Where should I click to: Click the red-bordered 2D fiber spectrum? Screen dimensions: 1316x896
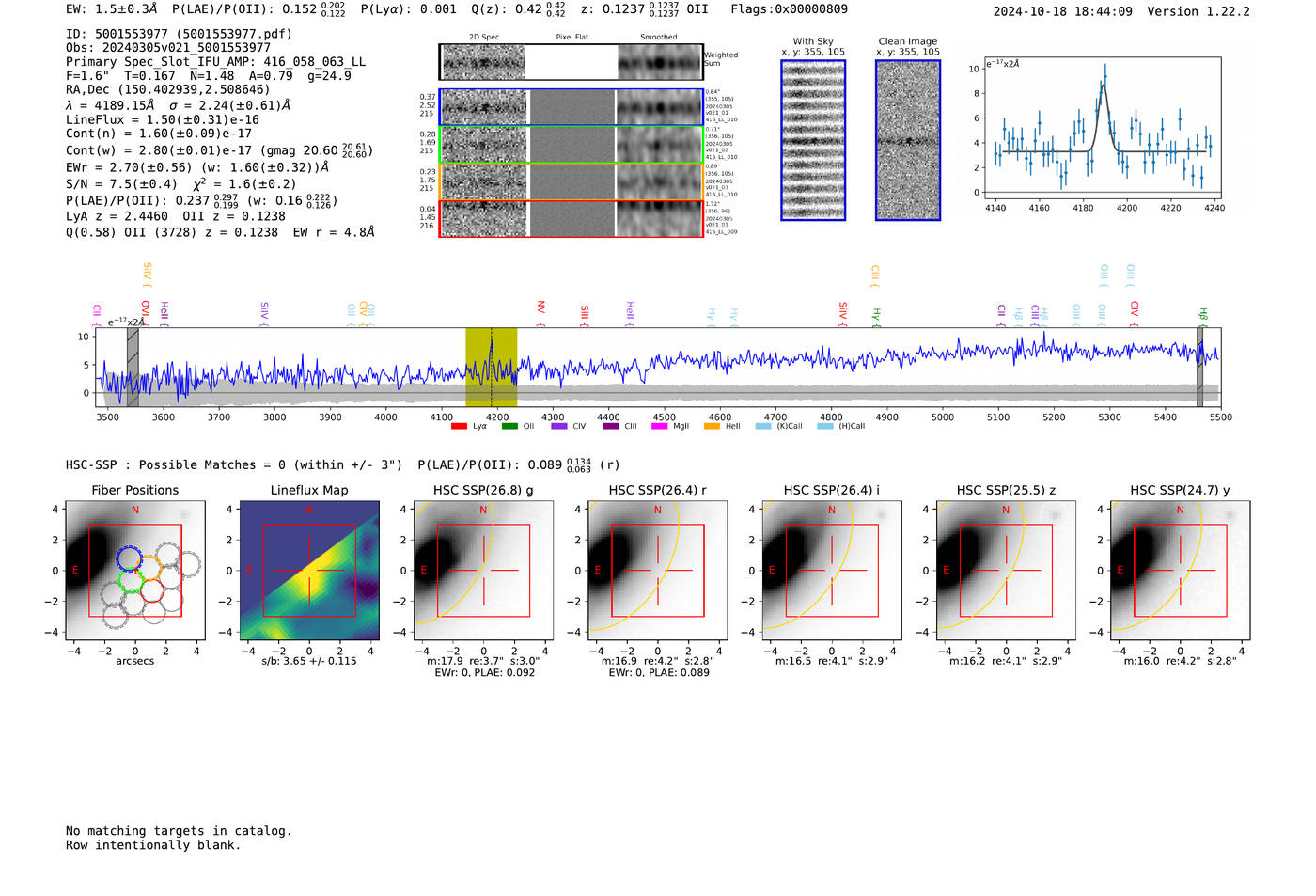click(x=572, y=218)
